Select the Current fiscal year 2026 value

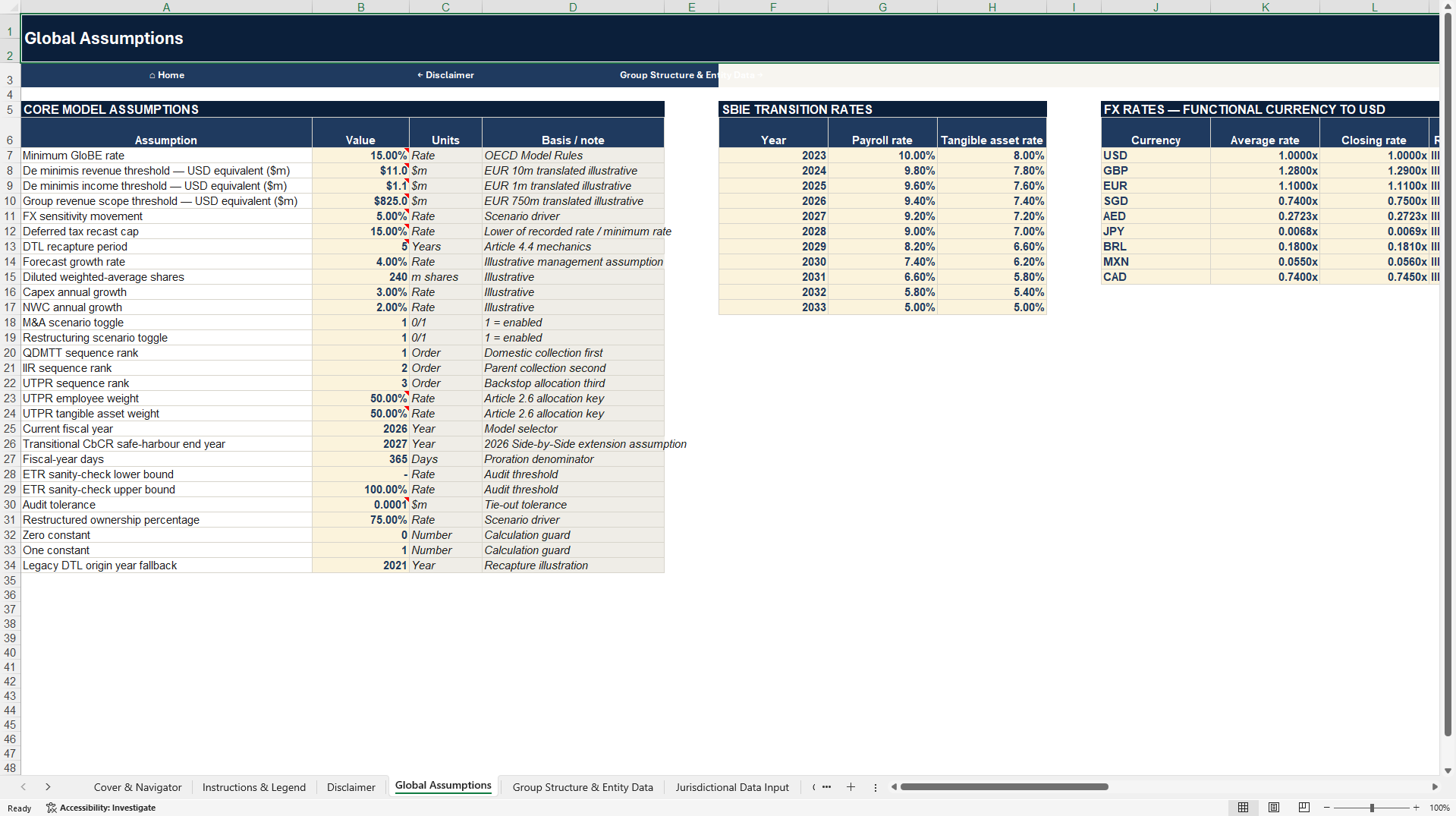360,429
